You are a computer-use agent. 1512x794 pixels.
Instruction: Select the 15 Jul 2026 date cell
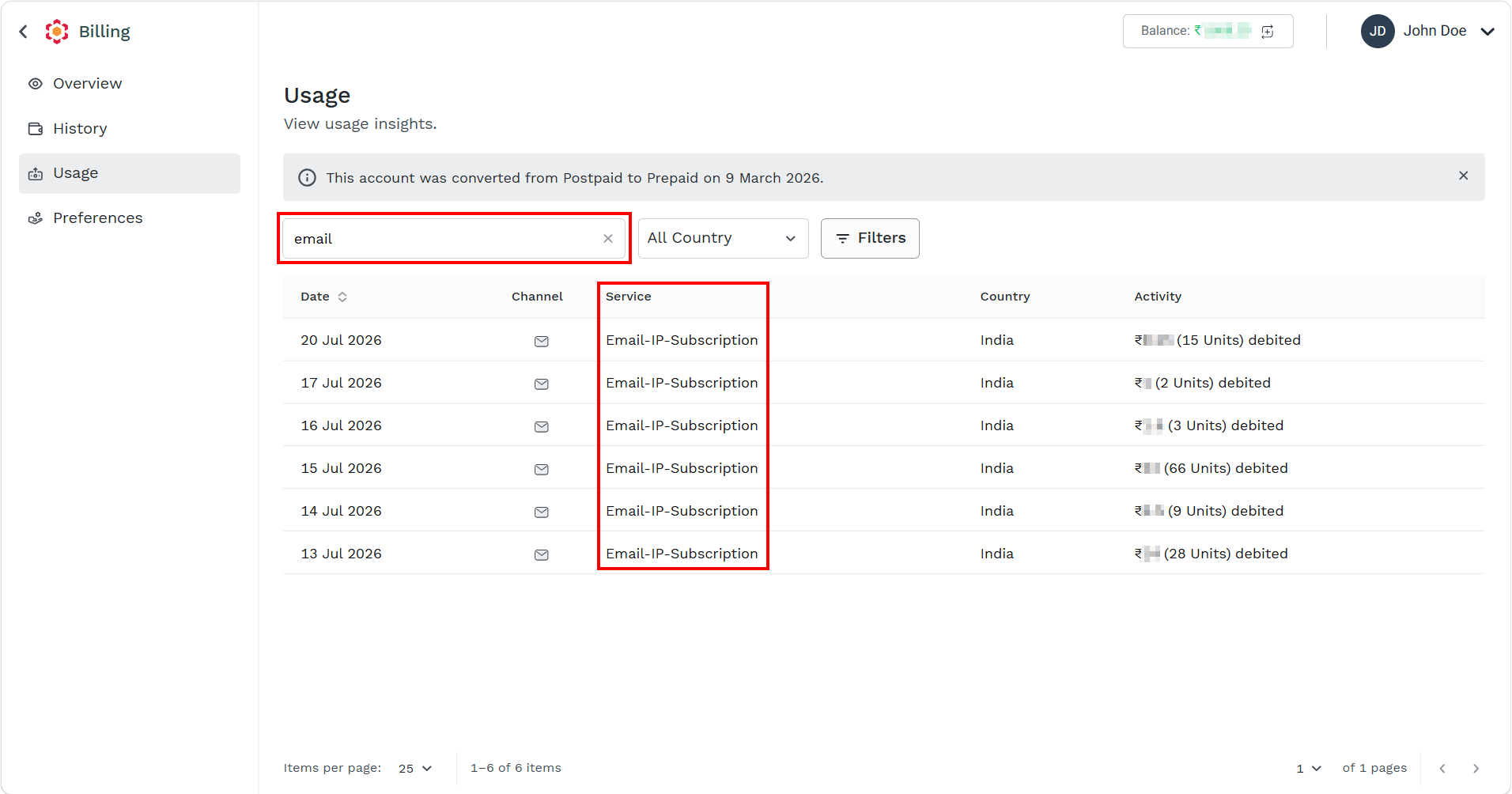pyautogui.click(x=341, y=468)
